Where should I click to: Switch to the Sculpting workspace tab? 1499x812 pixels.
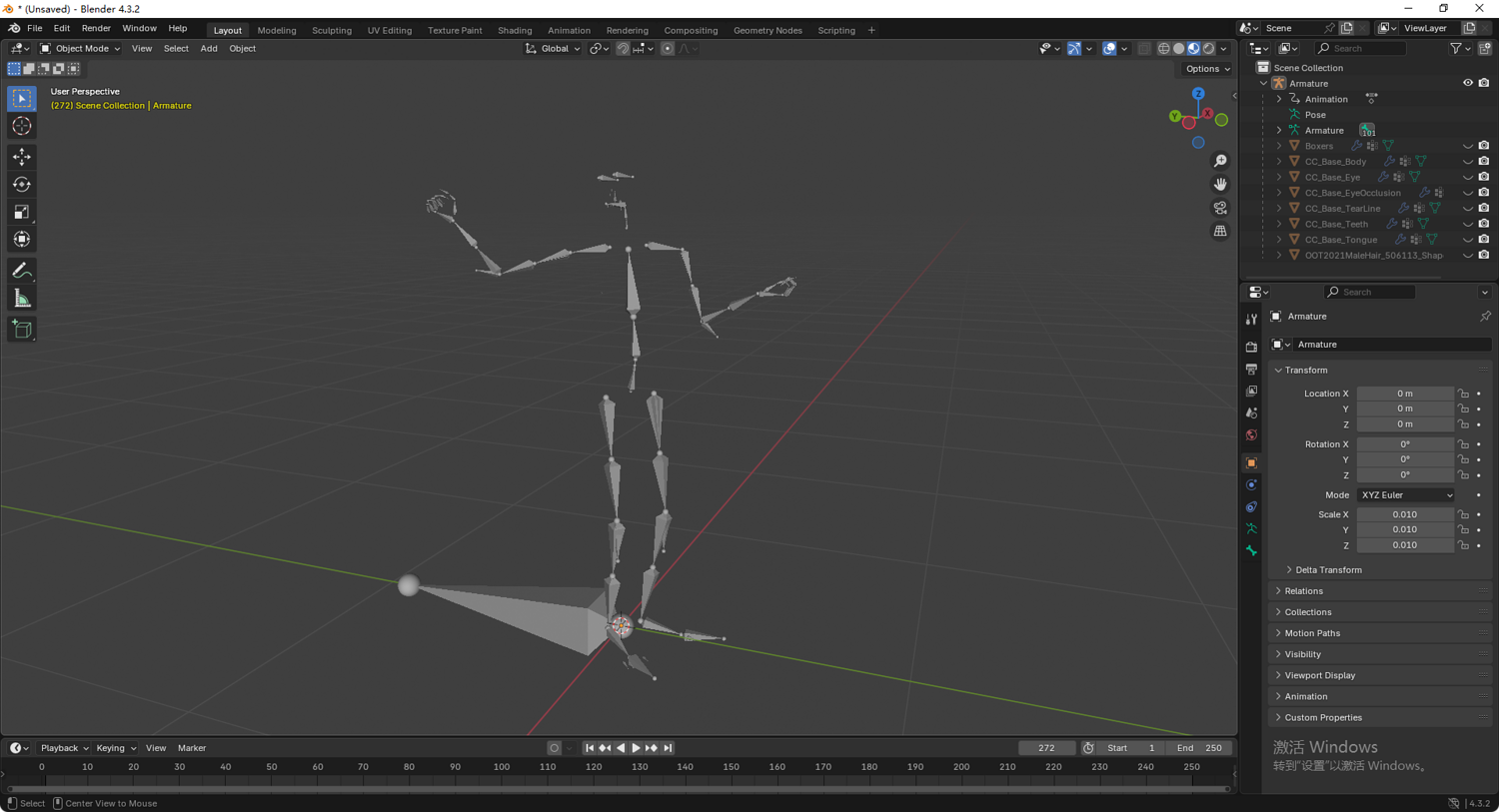pos(332,30)
